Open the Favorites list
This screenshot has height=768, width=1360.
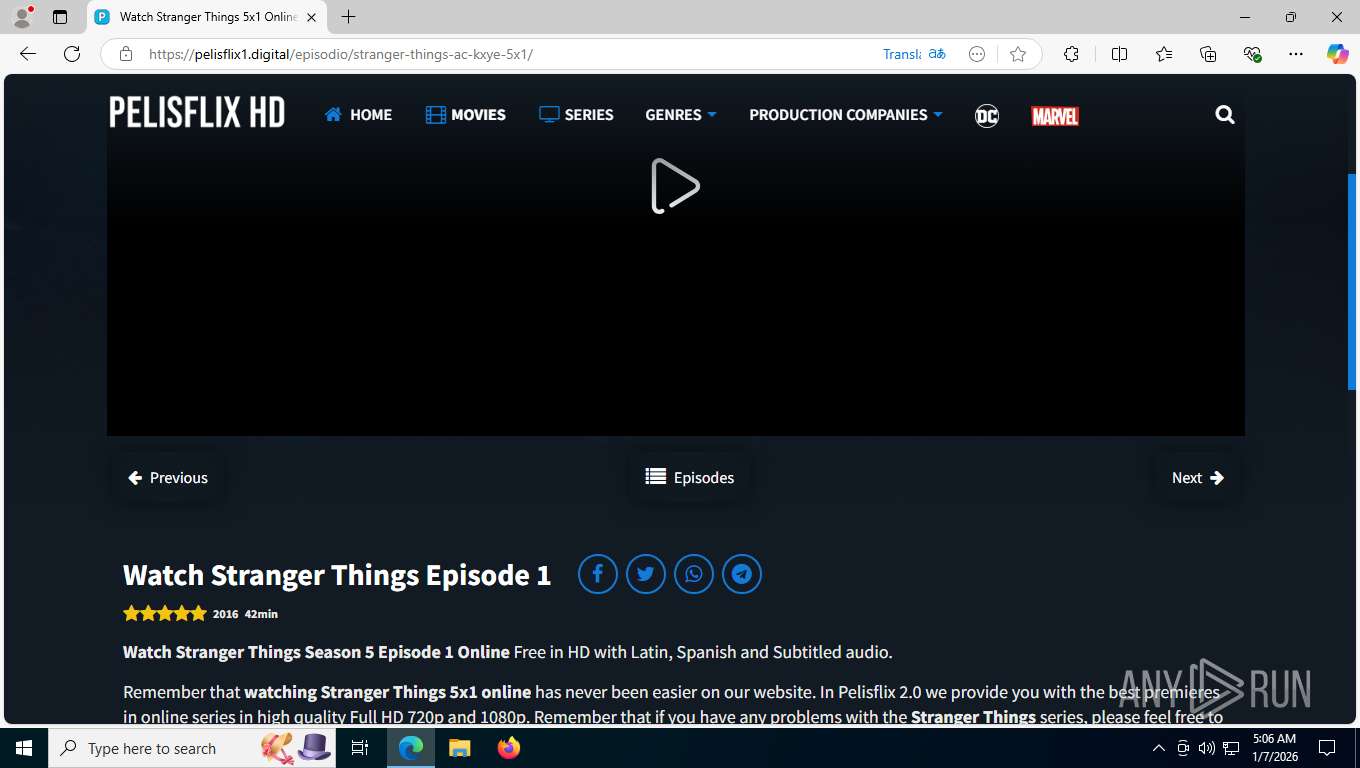[x=1164, y=54]
